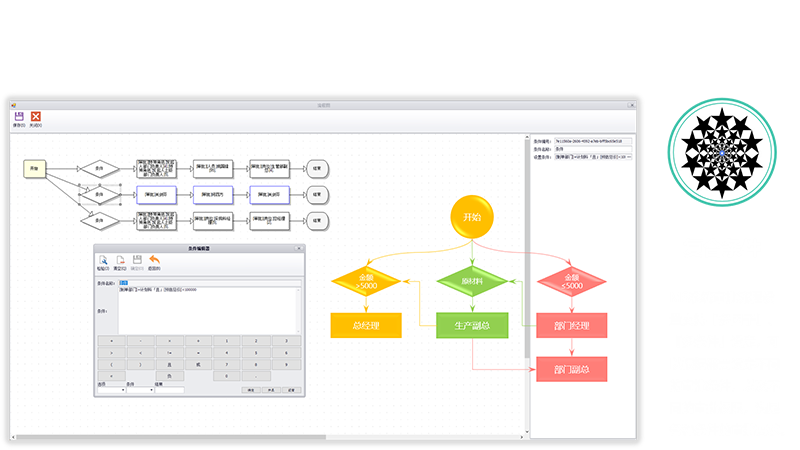Click the 部门经理 red box
This screenshot has height=450, width=800.
[x=571, y=325]
